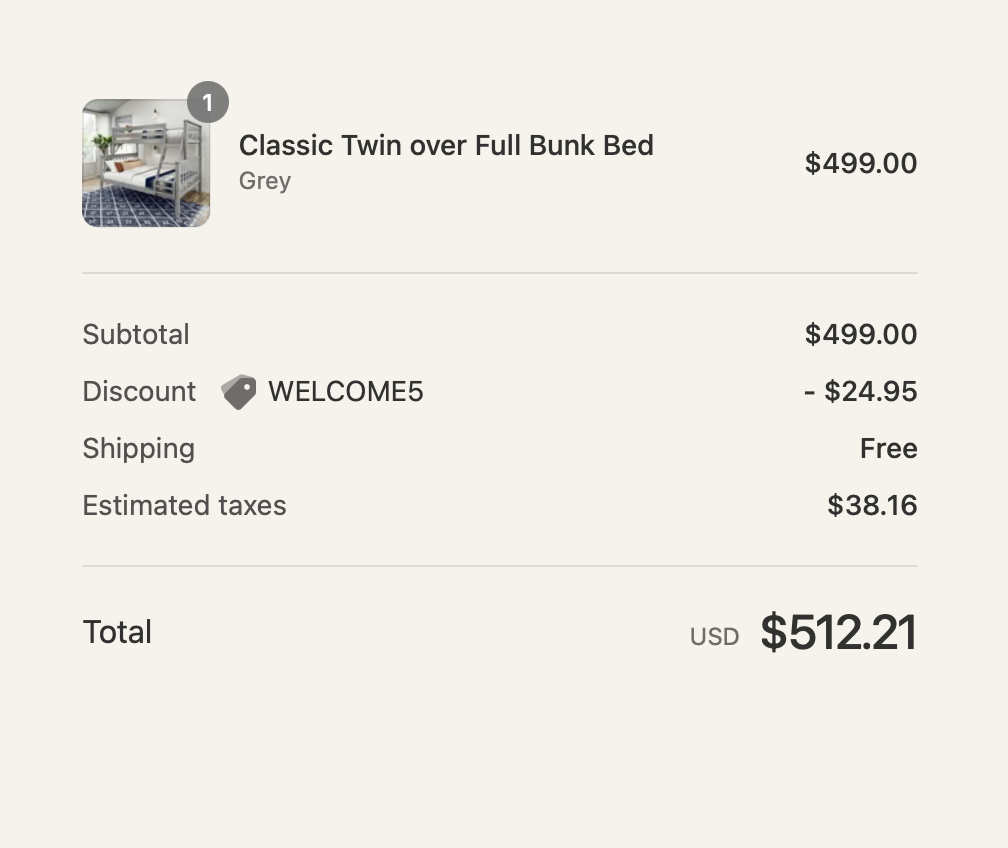Click the Estimated taxes label
Viewport: 1008px width, 848px height.
[184, 505]
